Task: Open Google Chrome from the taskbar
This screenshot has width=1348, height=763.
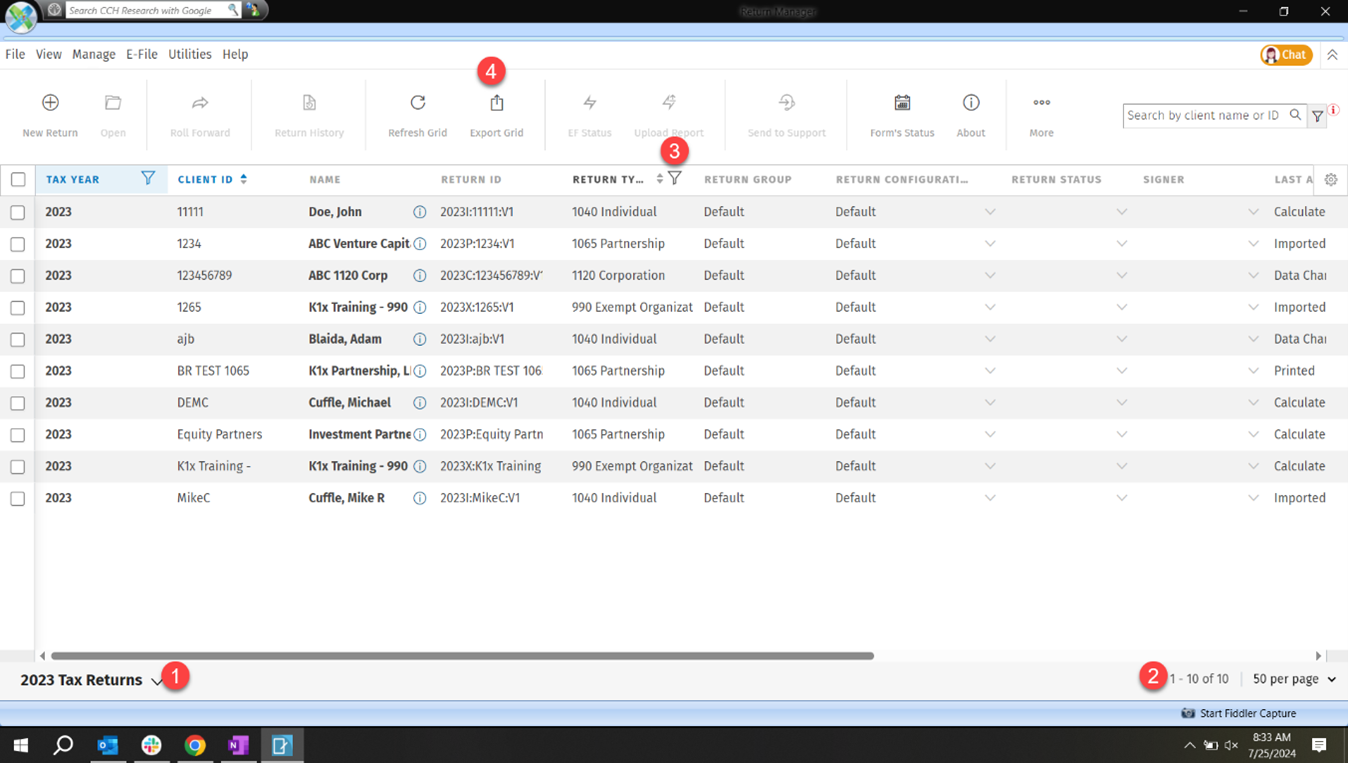Action: tap(195, 745)
